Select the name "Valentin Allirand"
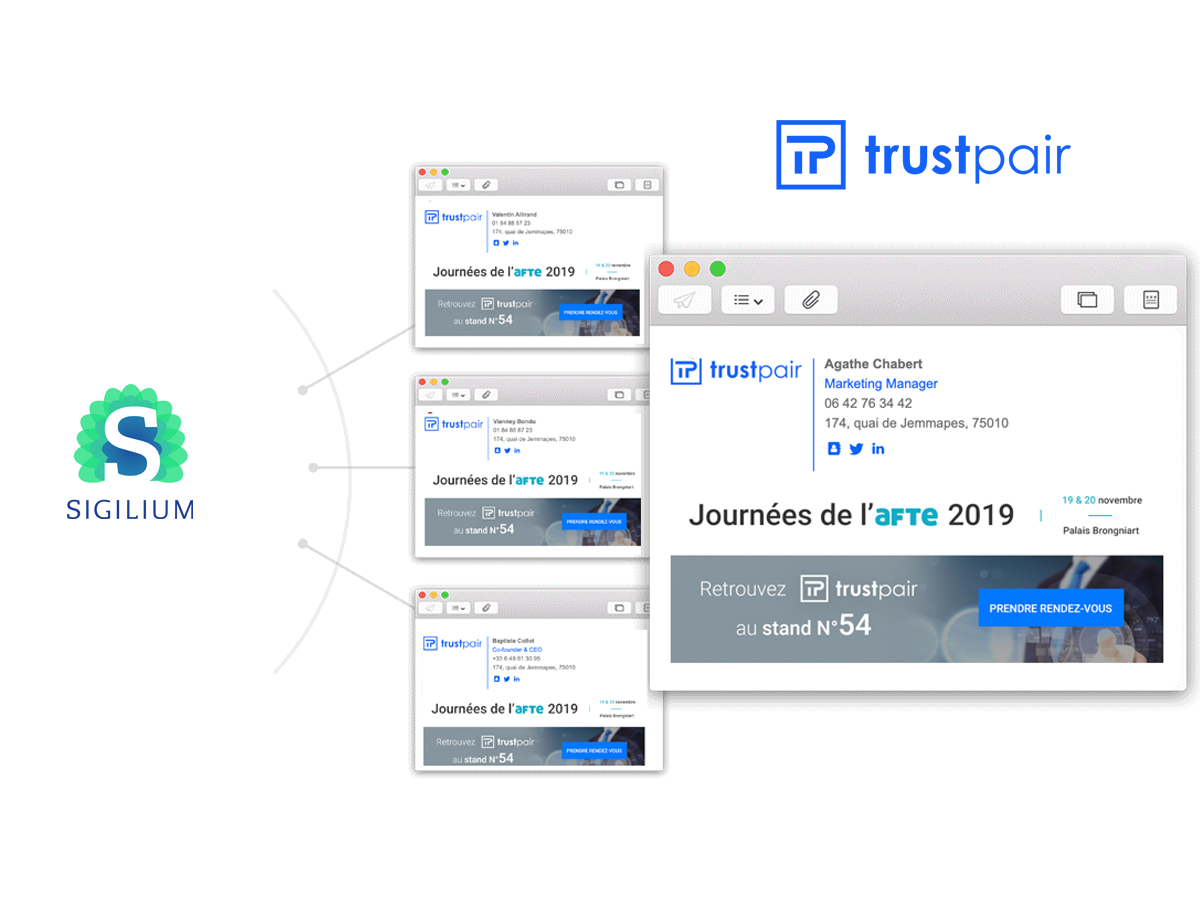The image size is (1200, 902). click(x=514, y=214)
